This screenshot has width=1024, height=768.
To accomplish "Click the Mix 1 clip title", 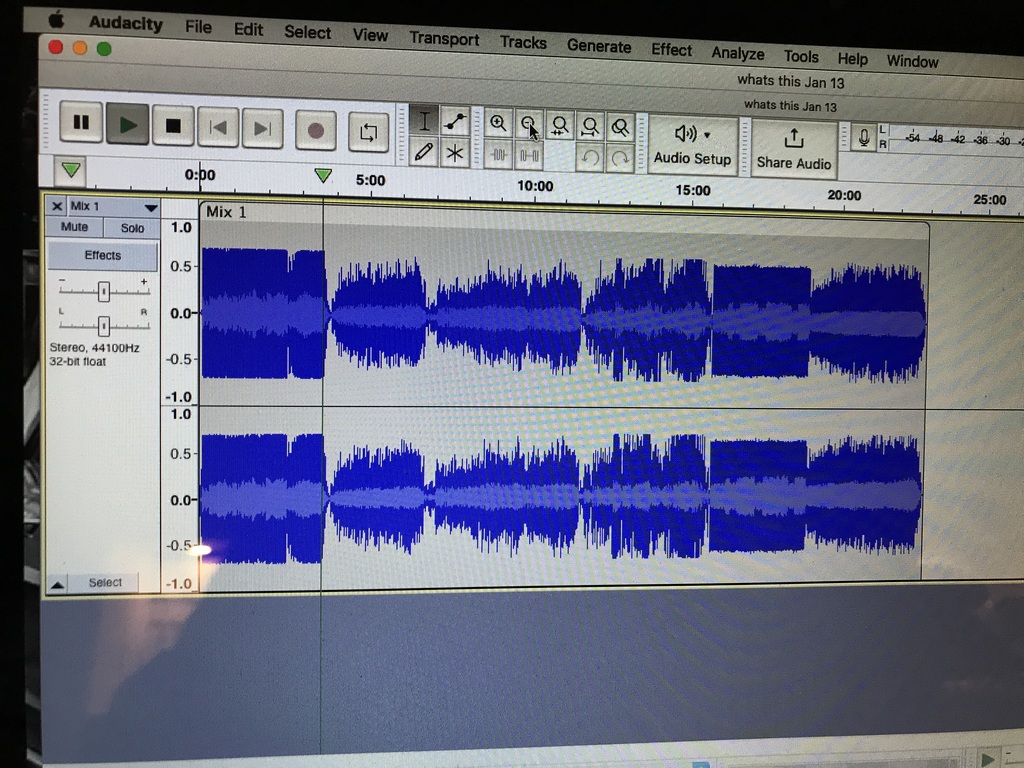I will point(226,212).
